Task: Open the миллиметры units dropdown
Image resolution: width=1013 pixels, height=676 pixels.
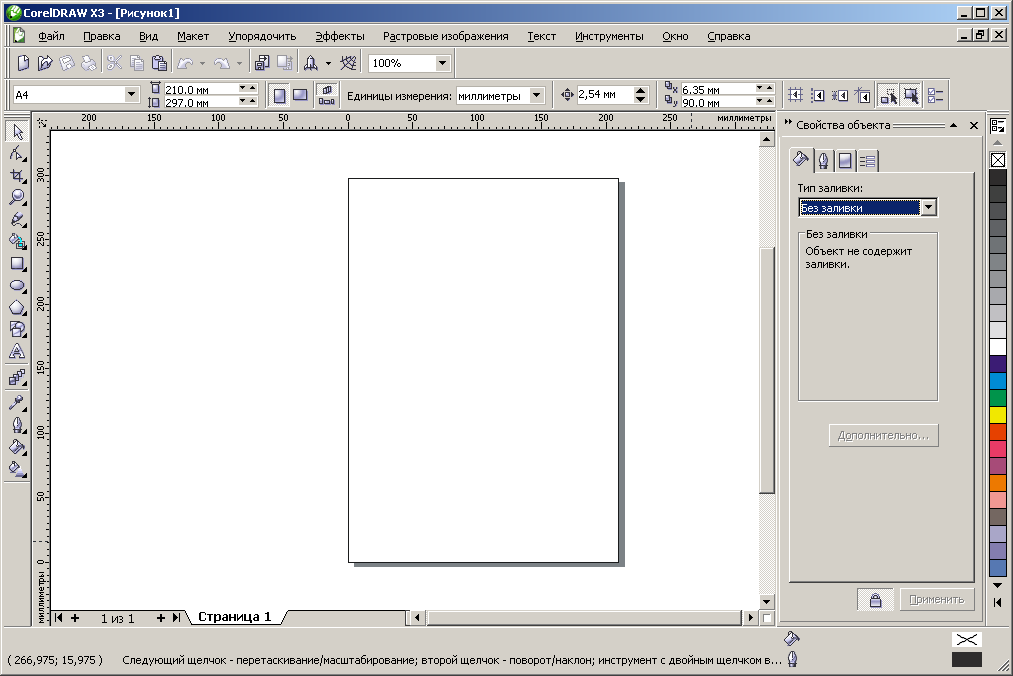Action: 536,95
